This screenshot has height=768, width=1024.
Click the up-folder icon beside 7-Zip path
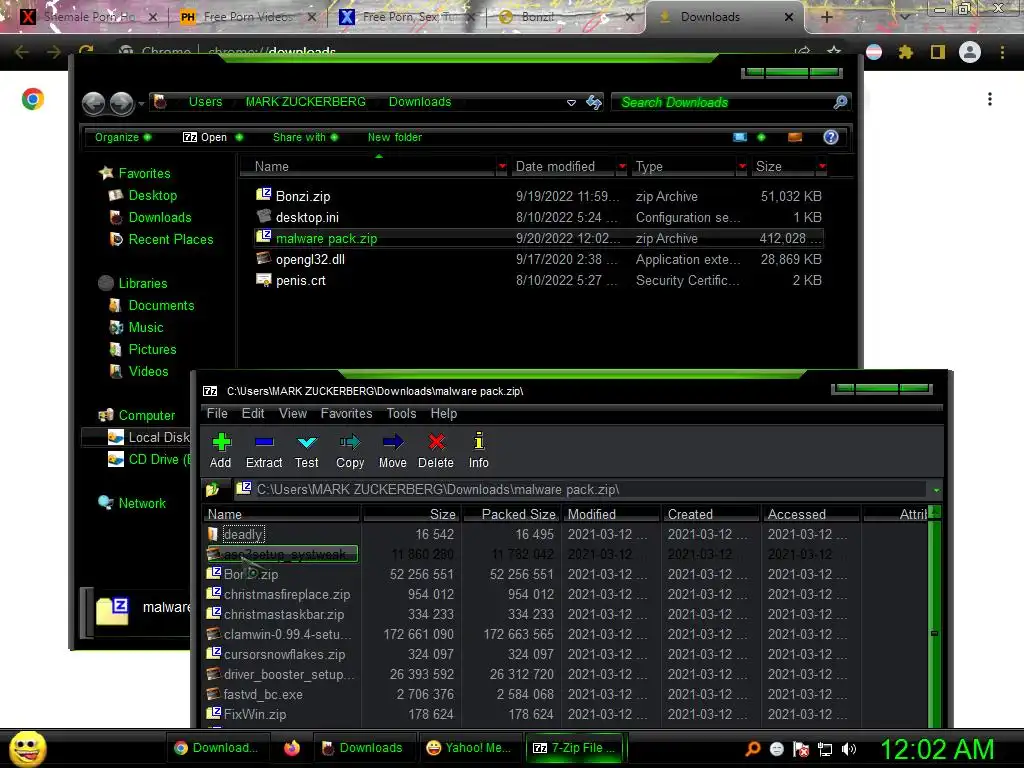point(212,489)
